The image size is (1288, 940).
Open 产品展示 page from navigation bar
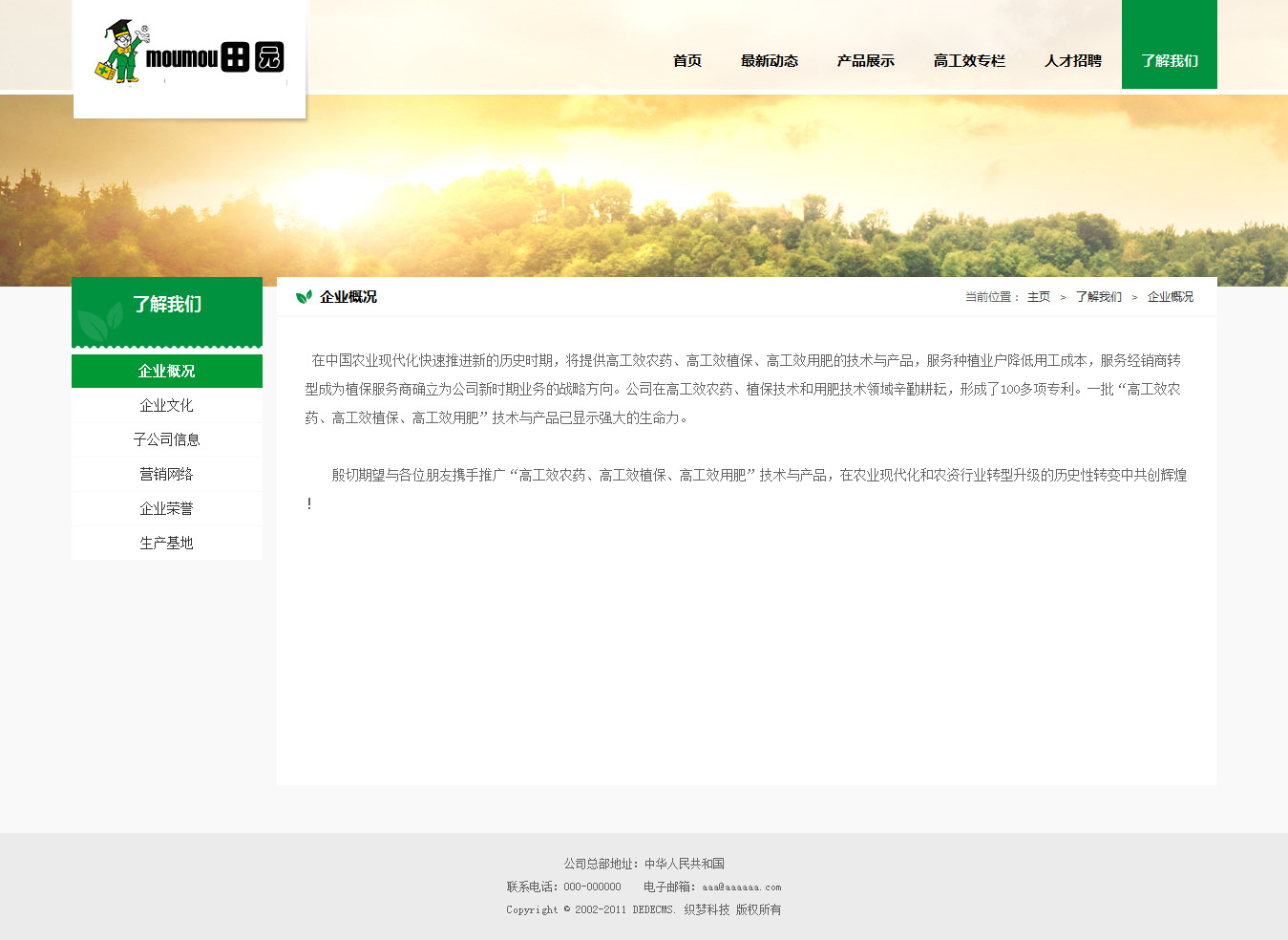pyautogui.click(x=866, y=60)
